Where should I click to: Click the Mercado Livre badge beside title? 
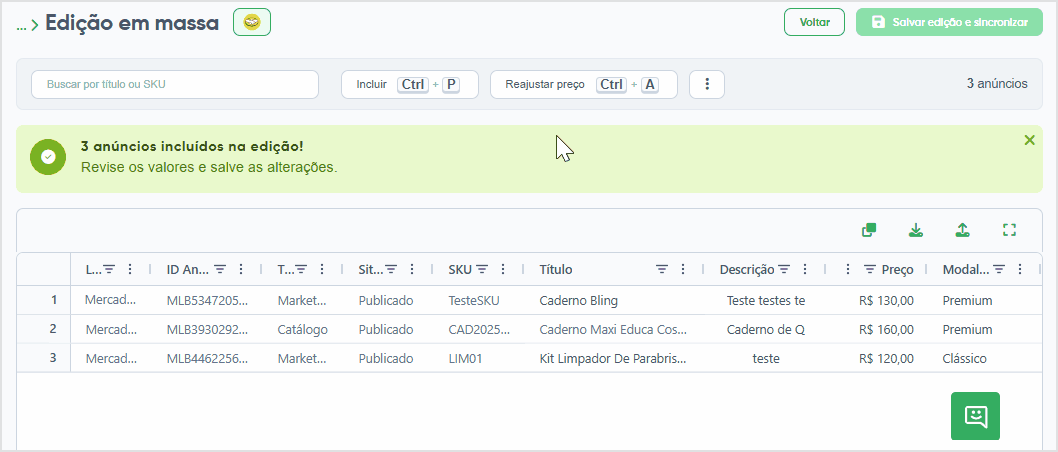point(252,22)
